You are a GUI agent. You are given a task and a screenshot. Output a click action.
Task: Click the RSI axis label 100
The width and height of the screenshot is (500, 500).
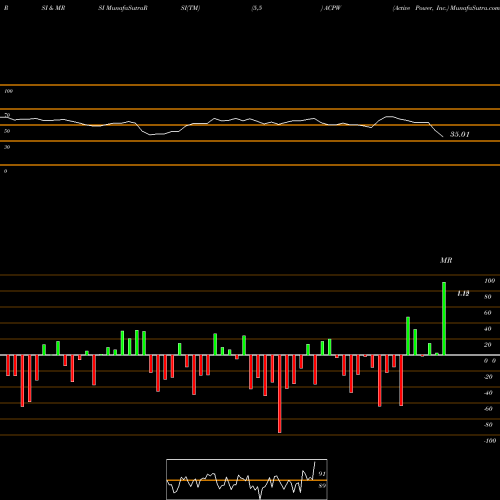pyautogui.click(x=8, y=91)
